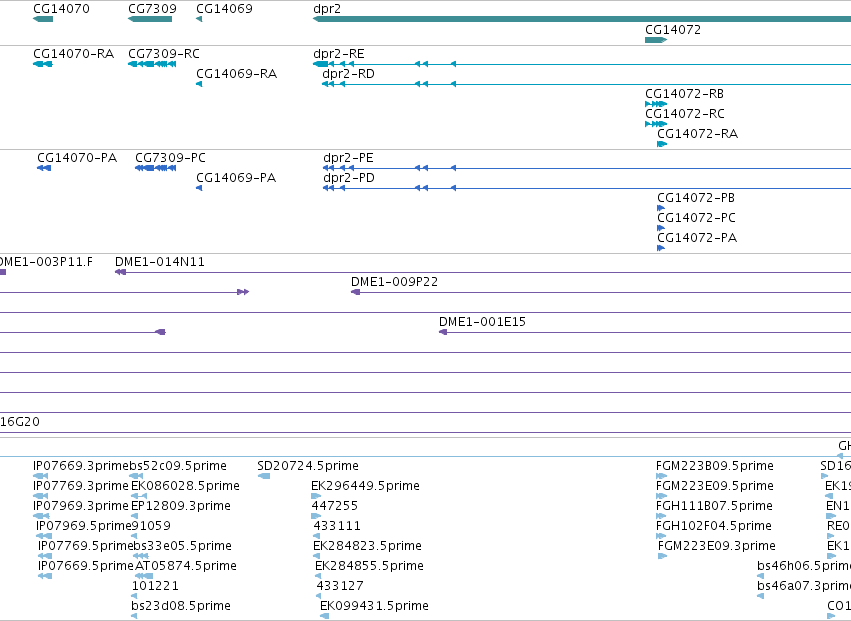
Task: Click the dpr2 gene name
Action: coord(327,9)
